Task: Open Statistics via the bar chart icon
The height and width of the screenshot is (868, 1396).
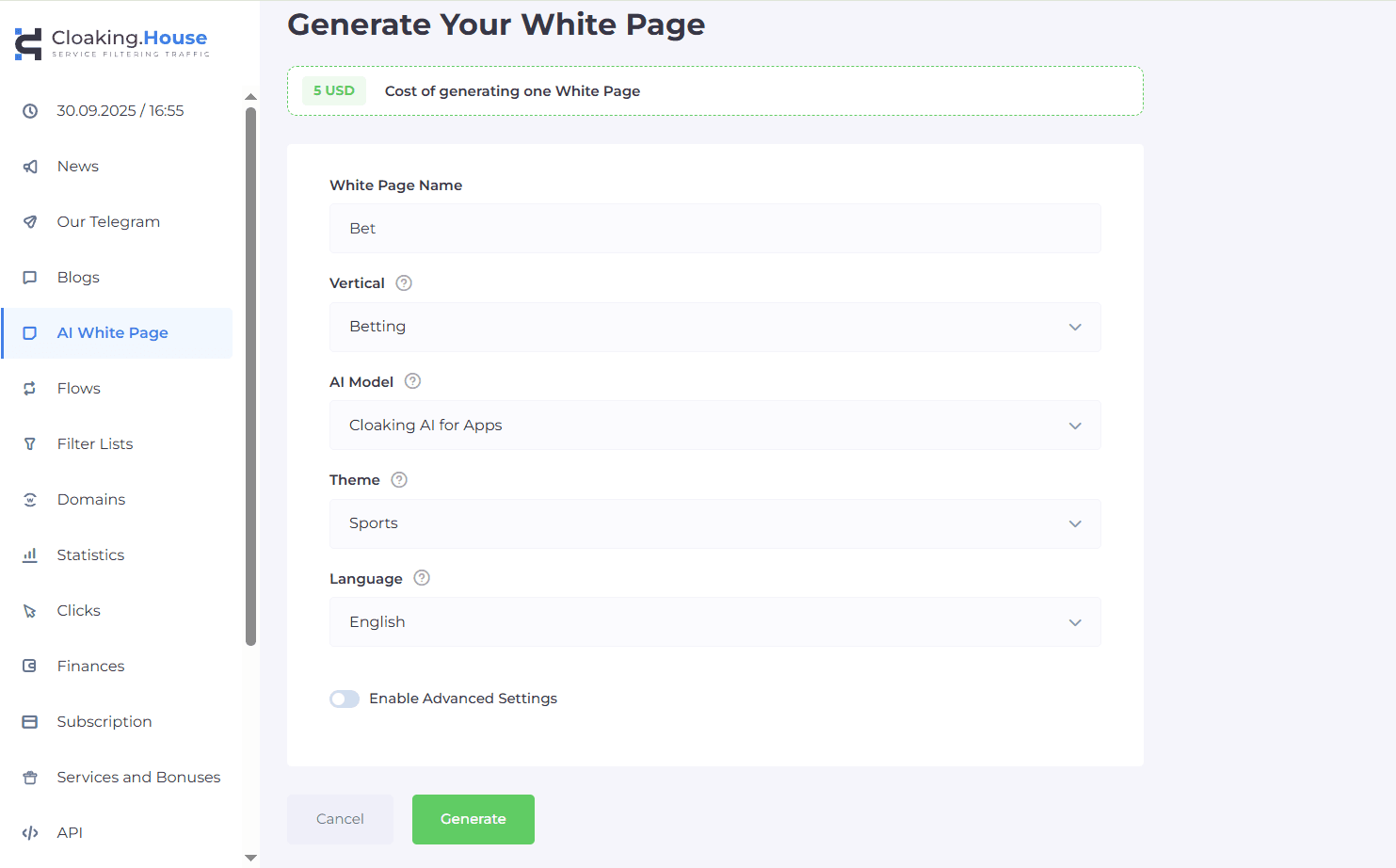Action: pos(30,555)
